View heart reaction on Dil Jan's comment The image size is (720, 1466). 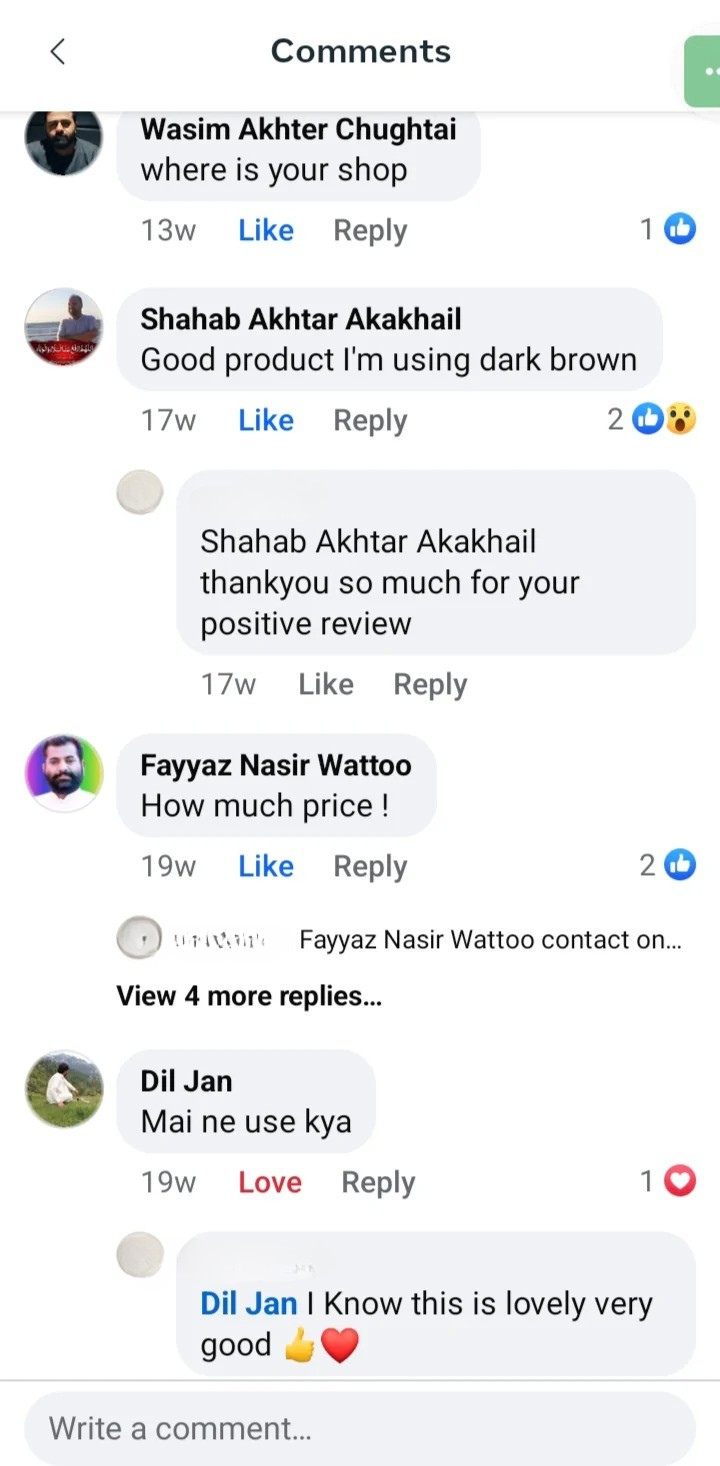668,1181
